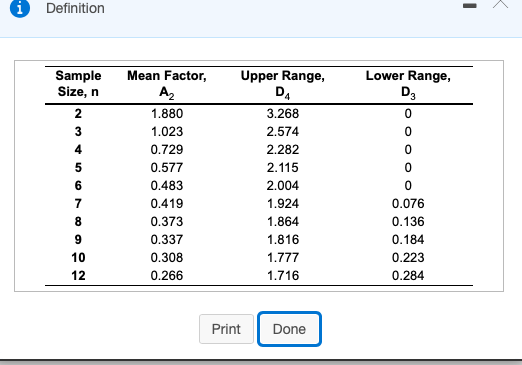Click sample size 10 in first column
522x365 pixels.
pos(78,258)
